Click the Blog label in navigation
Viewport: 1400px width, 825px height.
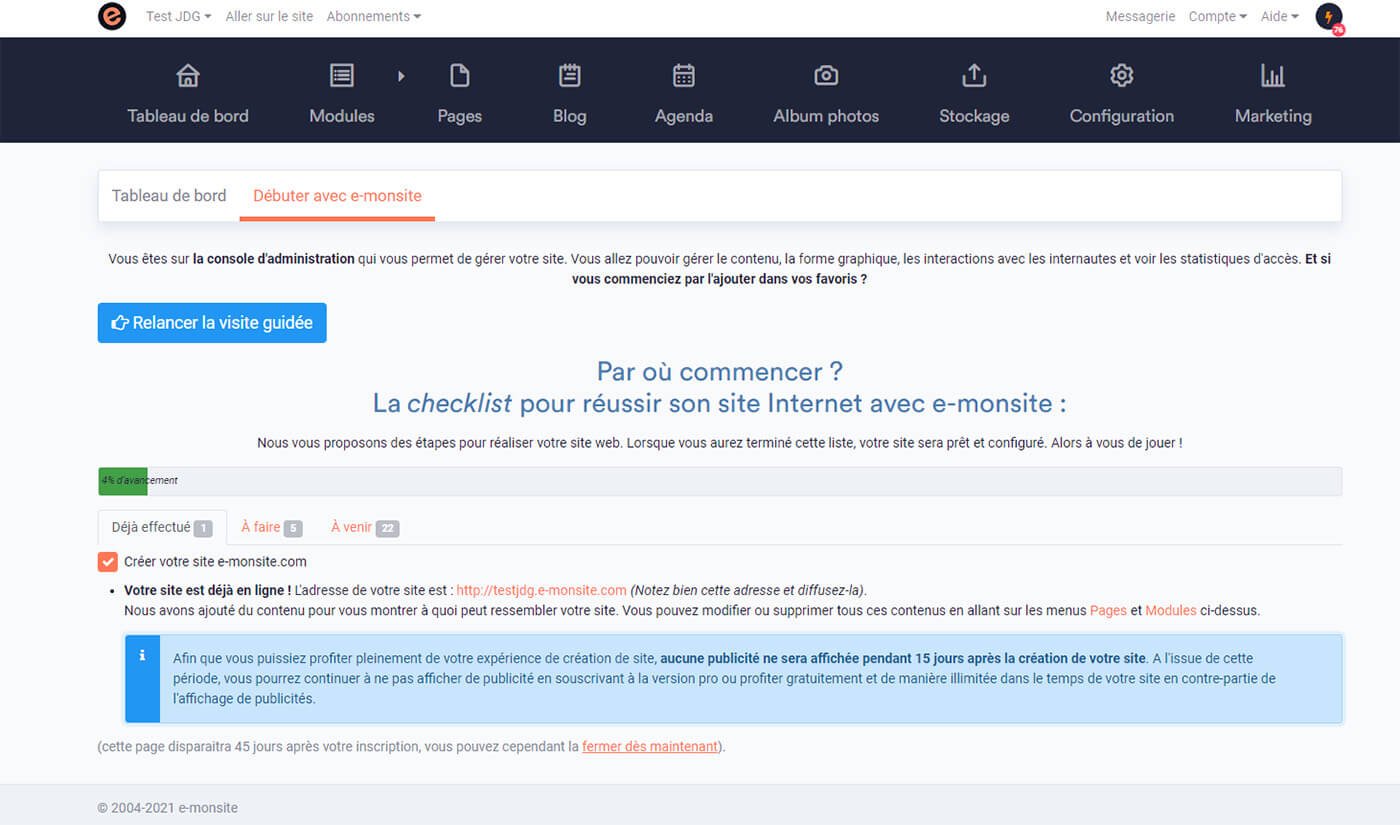[x=570, y=116]
